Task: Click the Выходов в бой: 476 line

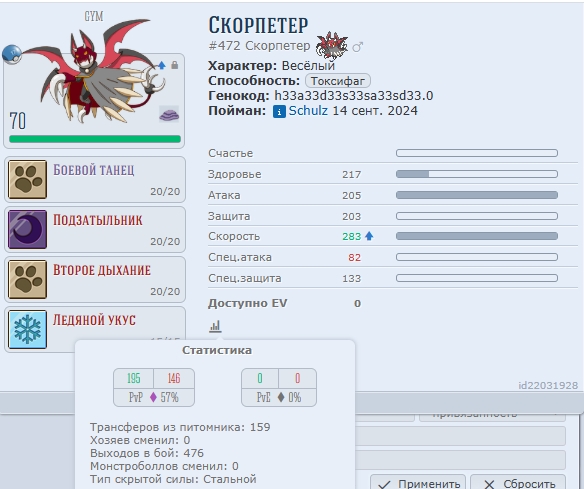Action: [147, 453]
